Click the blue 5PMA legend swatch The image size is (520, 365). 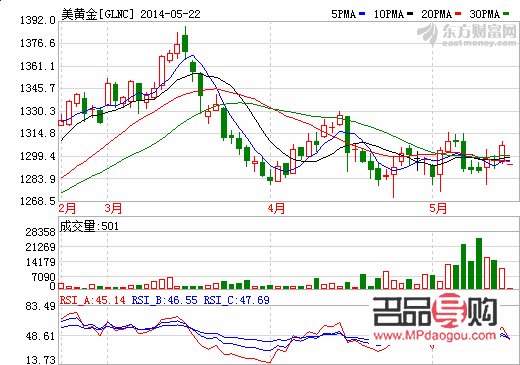(362, 14)
